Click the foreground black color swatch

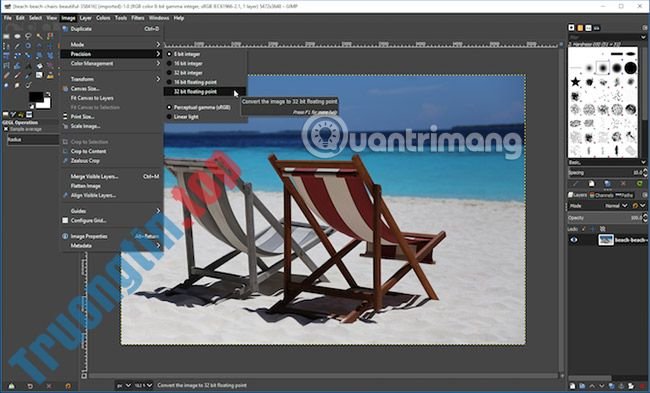click(36, 97)
